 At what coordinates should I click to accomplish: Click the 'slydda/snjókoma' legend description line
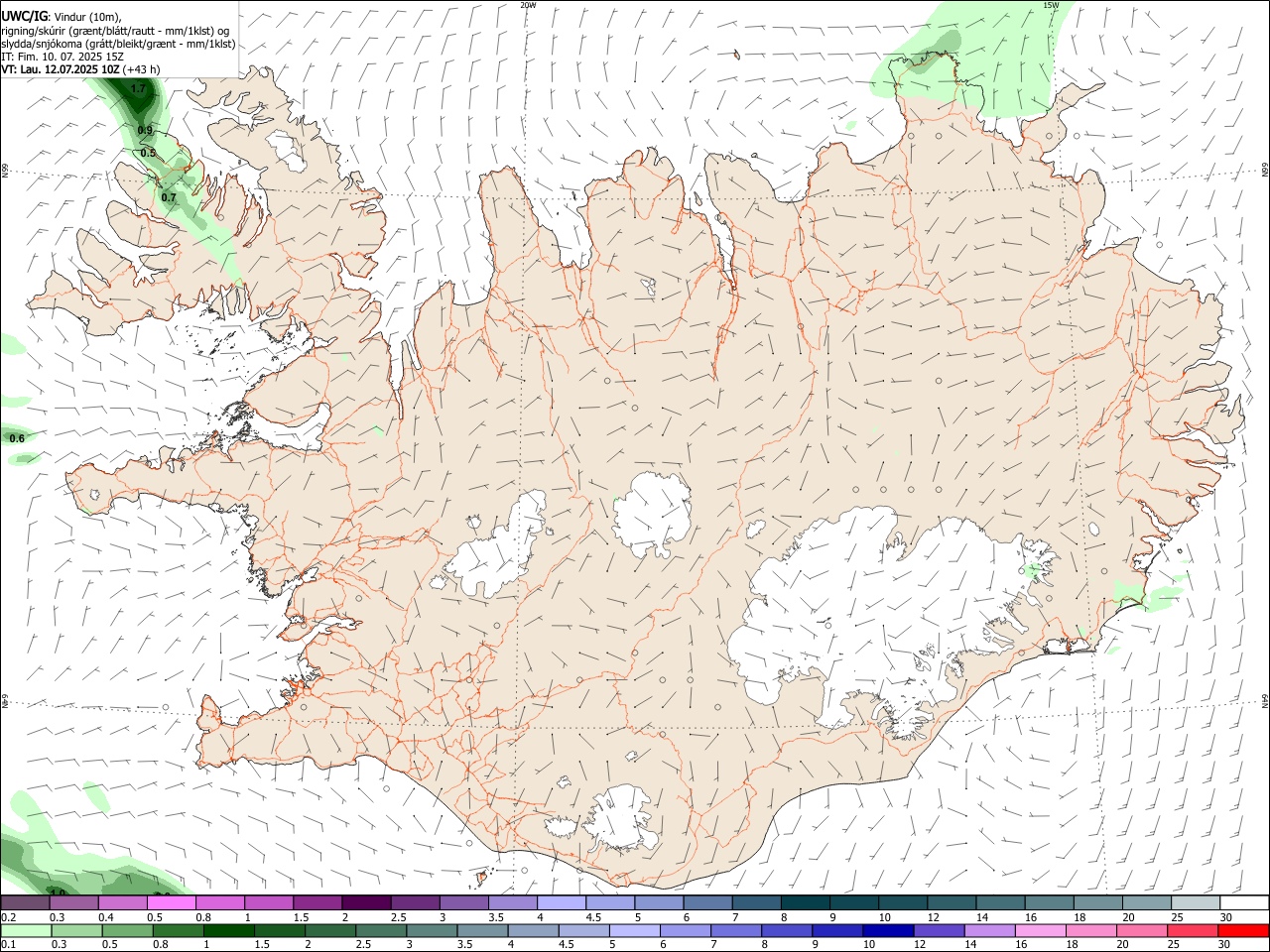point(118,44)
